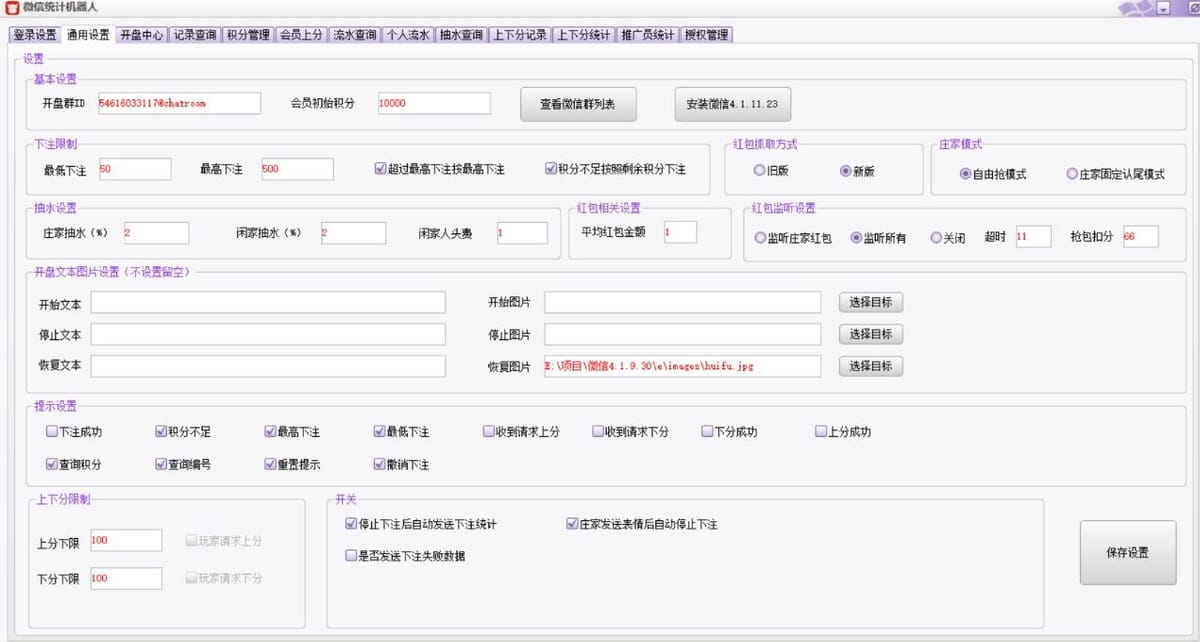1200x642 pixels.
Task: Click the app icon in the title bar
Action: (11, 8)
